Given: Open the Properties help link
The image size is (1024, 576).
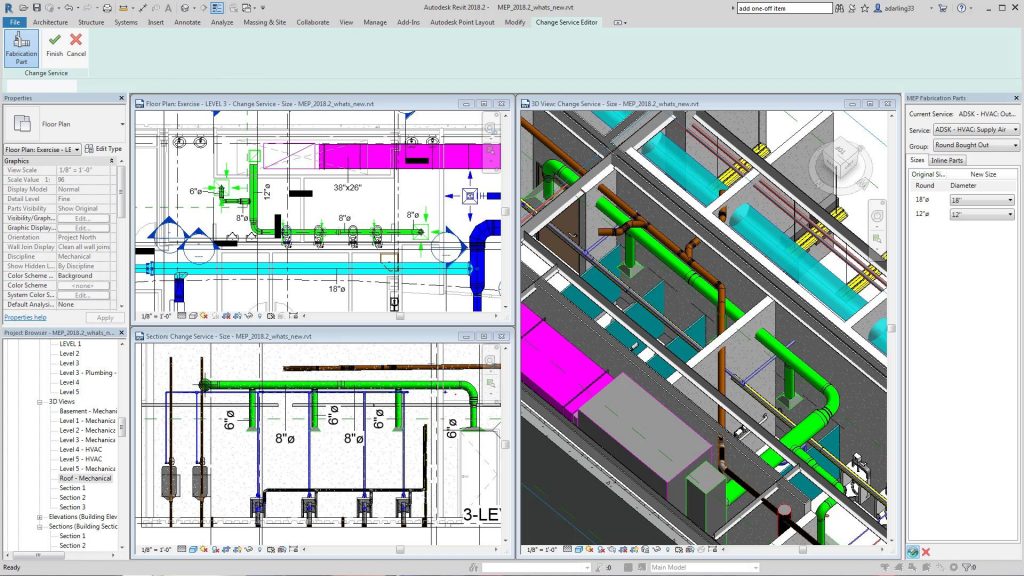Looking at the screenshot, I should coord(25,317).
